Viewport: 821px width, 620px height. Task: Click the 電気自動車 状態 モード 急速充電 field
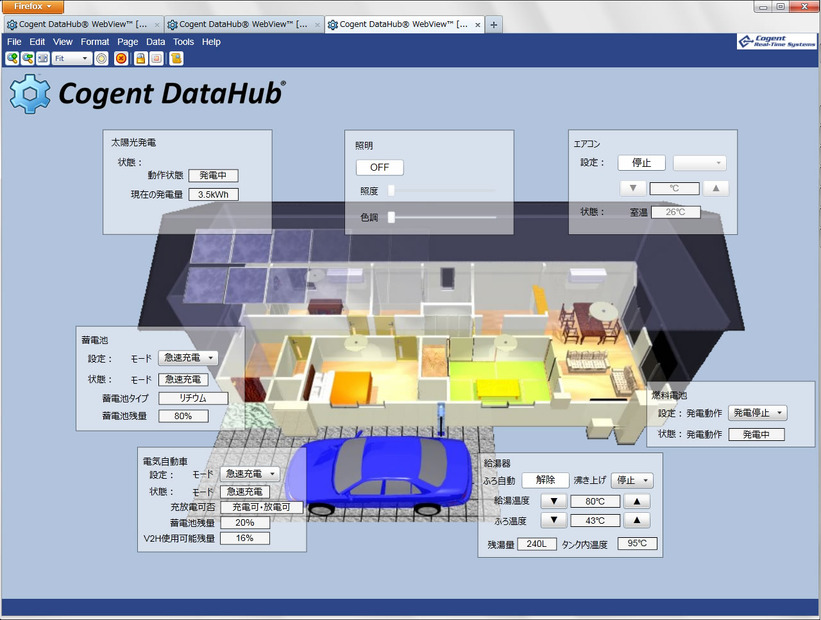click(x=245, y=492)
